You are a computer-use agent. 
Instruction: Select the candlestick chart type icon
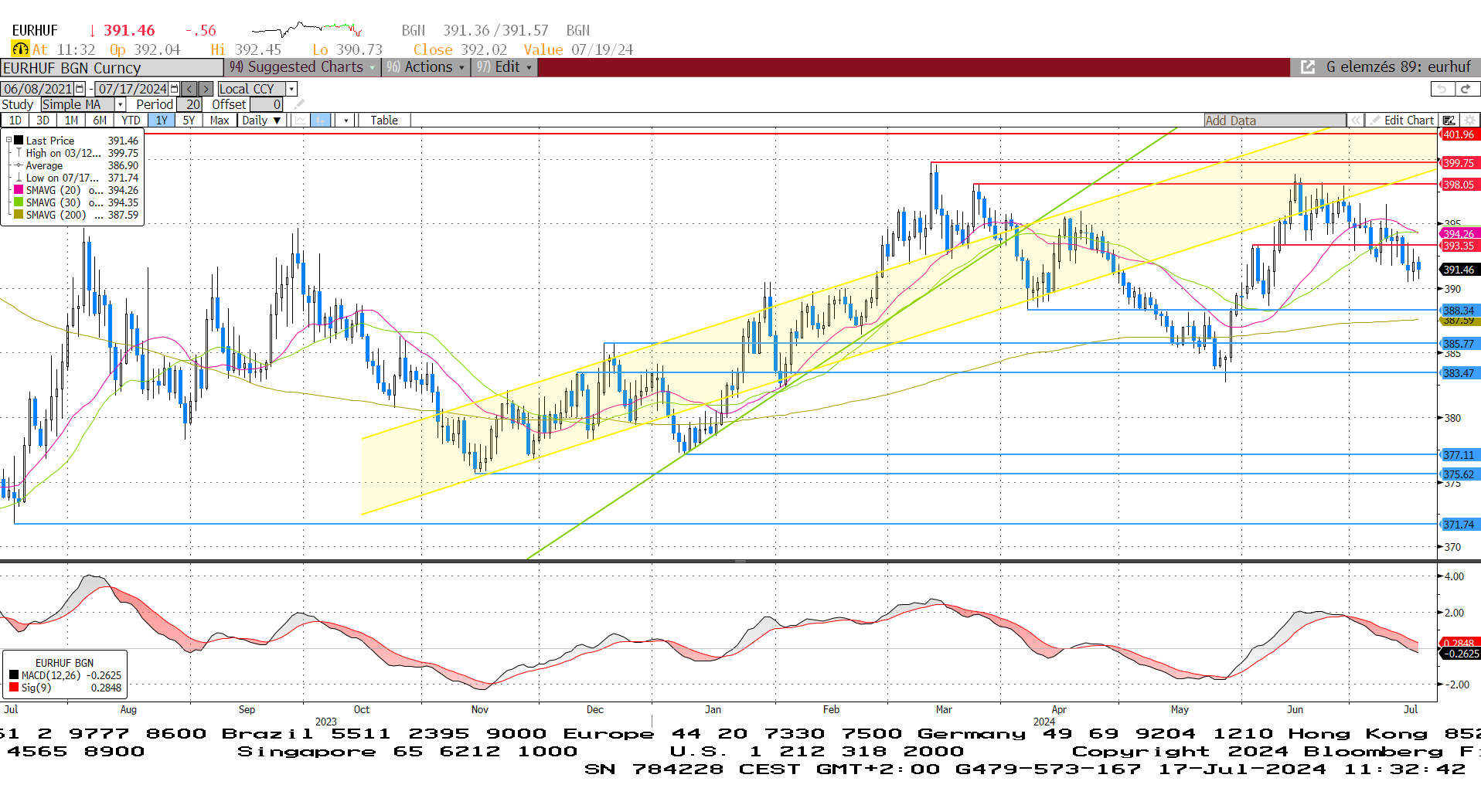point(320,121)
